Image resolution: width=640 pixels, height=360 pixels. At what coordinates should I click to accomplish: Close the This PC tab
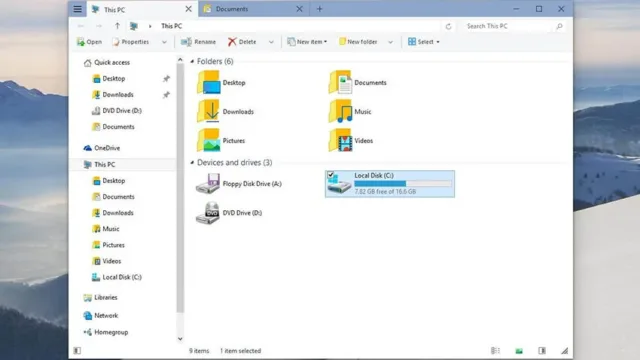pyautogui.click(x=189, y=9)
